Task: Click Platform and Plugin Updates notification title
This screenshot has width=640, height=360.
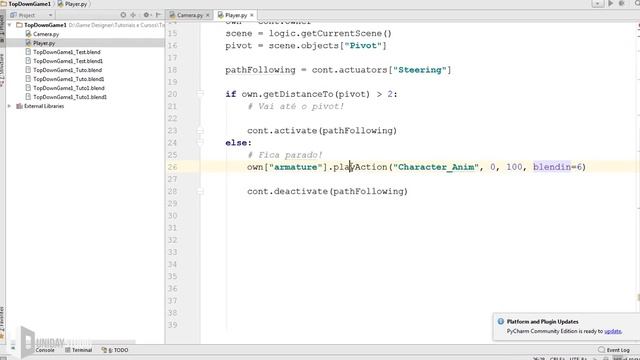Action: (542, 322)
